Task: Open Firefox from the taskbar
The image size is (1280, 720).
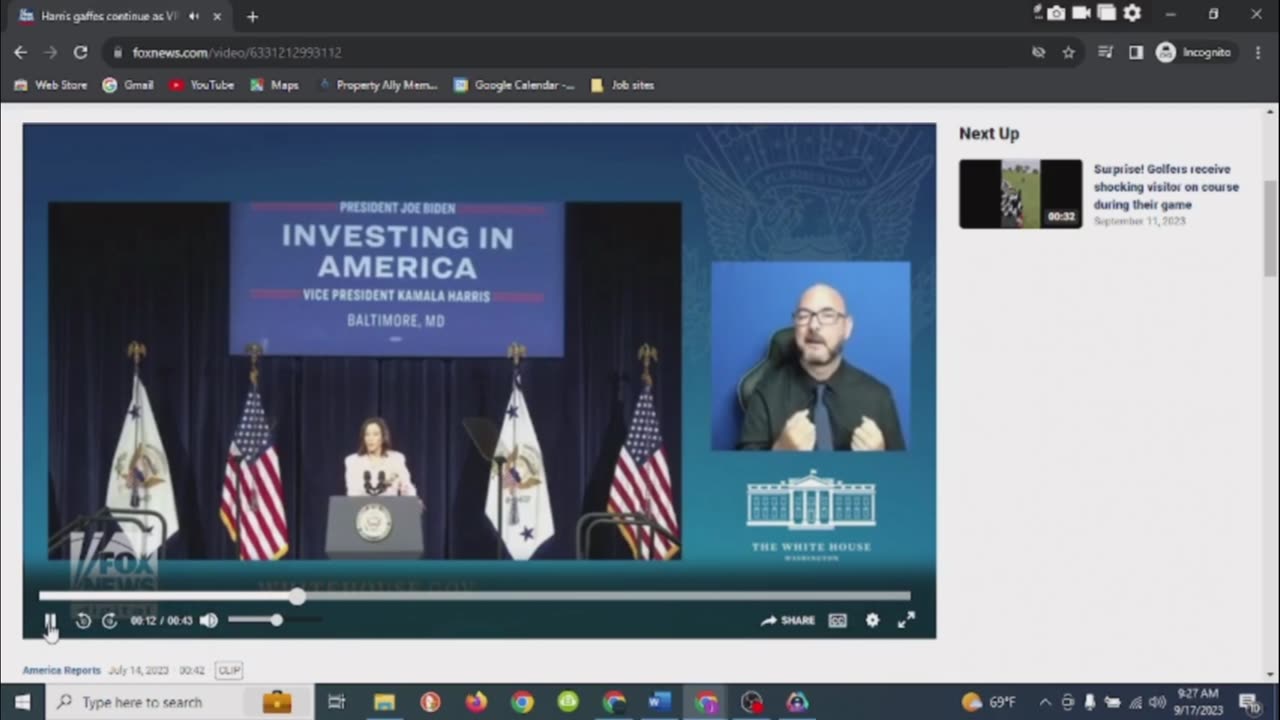Action: click(476, 702)
